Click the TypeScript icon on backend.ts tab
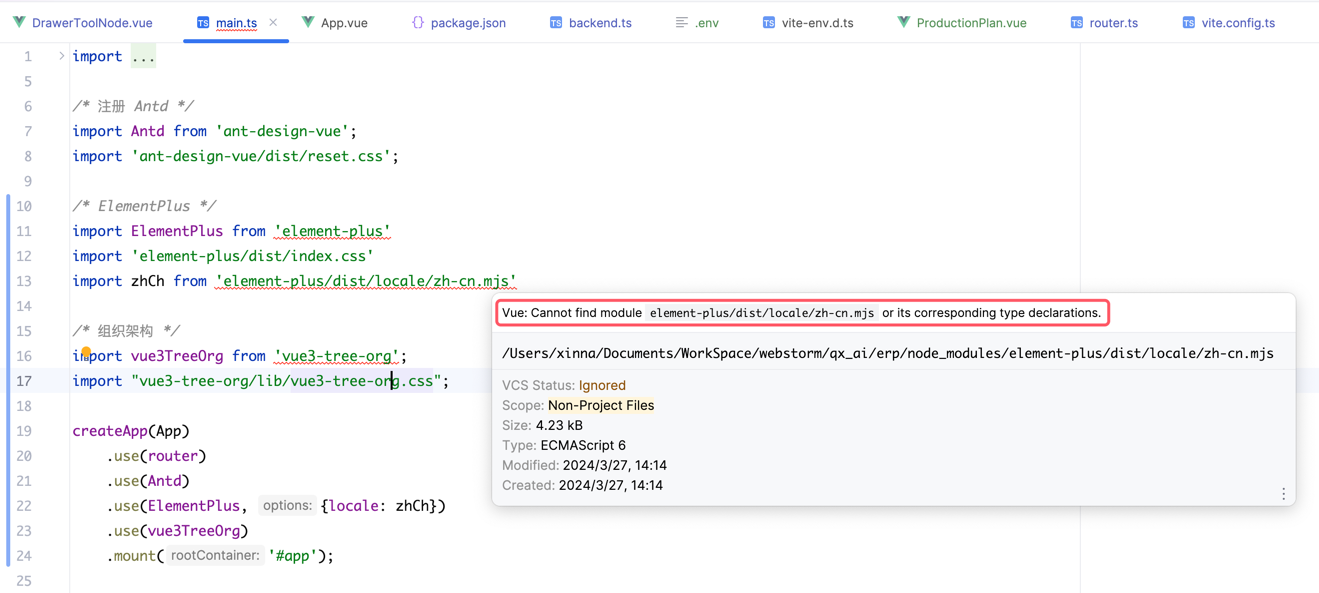This screenshot has width=1319, height=593. click(556, 22)
